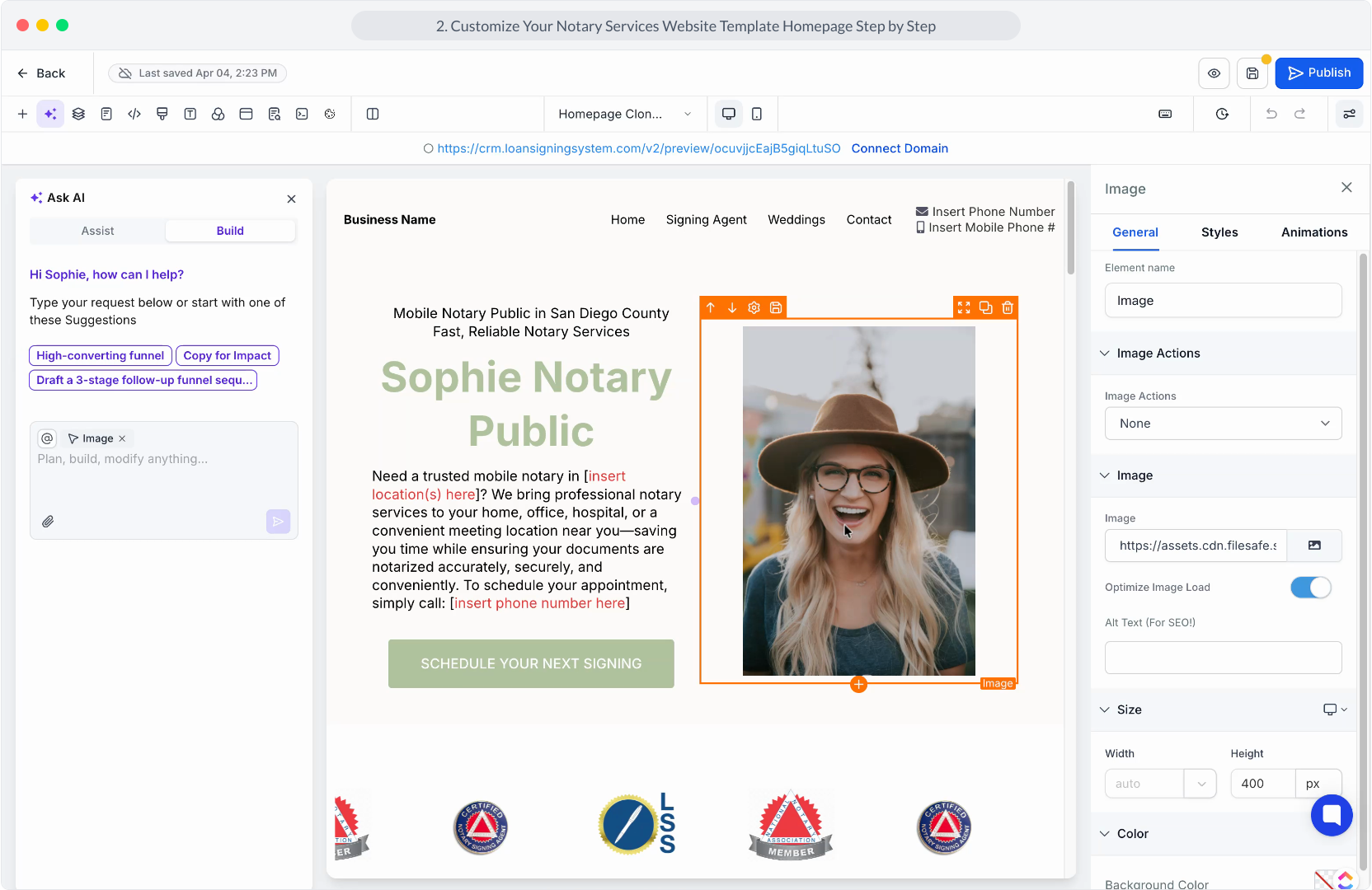Click the Alt Text input field
The height and width of the screenshot is (890, 1372).
1223,658
